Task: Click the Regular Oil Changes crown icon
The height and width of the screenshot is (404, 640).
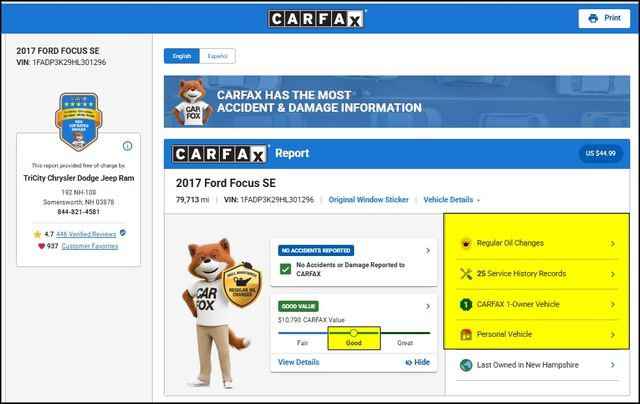Action: coord(466,243)
